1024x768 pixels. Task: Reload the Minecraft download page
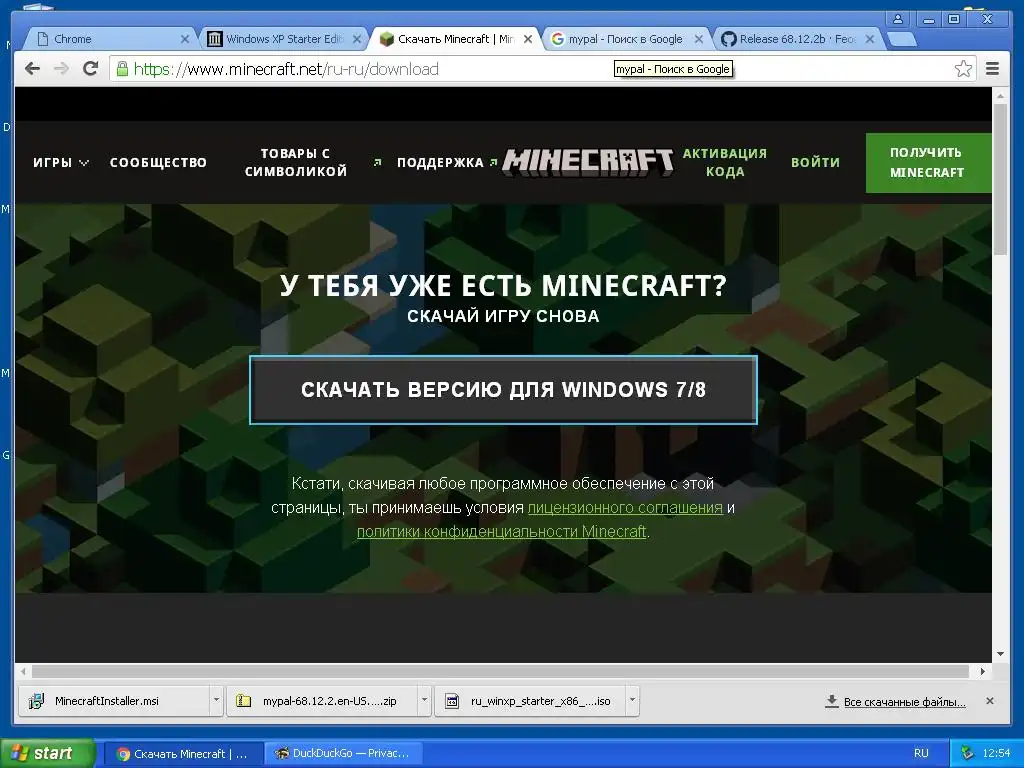[91, 69]
